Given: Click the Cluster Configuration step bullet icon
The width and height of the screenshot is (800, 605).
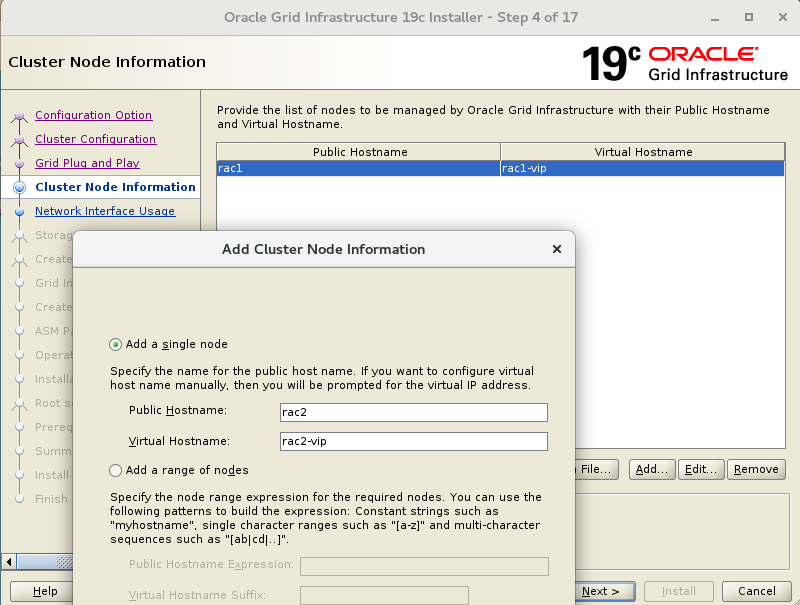Looking at the screenshot, I should [19, 139].
